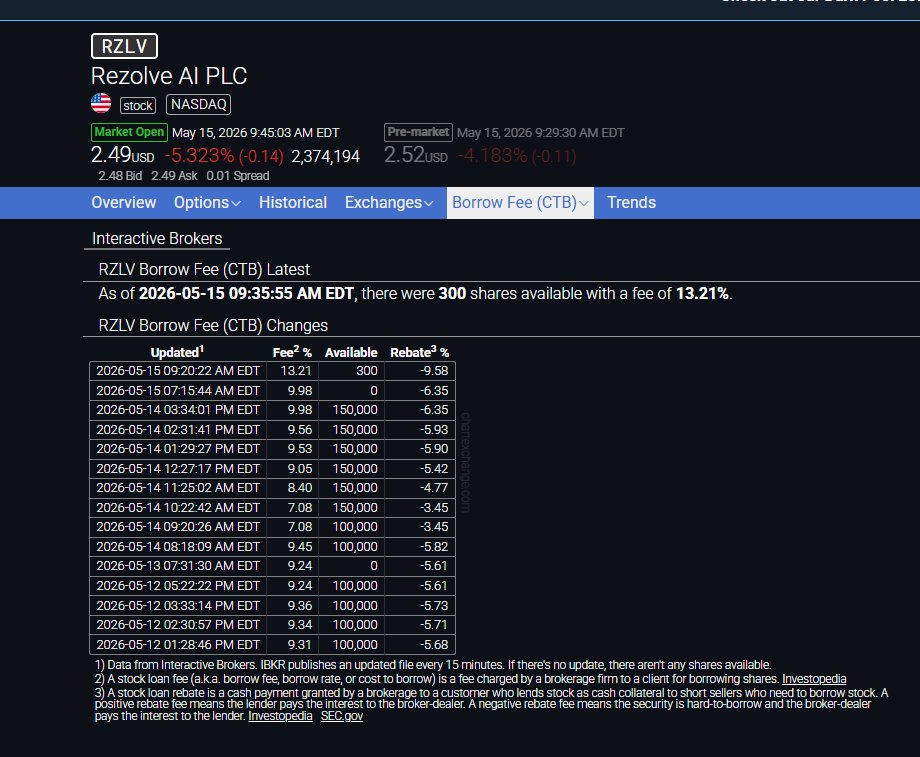The height and width of the screenshot is (757, 920).
Task: Click the 2026-05-14 03:34:01 PM EDT timestamp
Action: click(x=178, y=410)
